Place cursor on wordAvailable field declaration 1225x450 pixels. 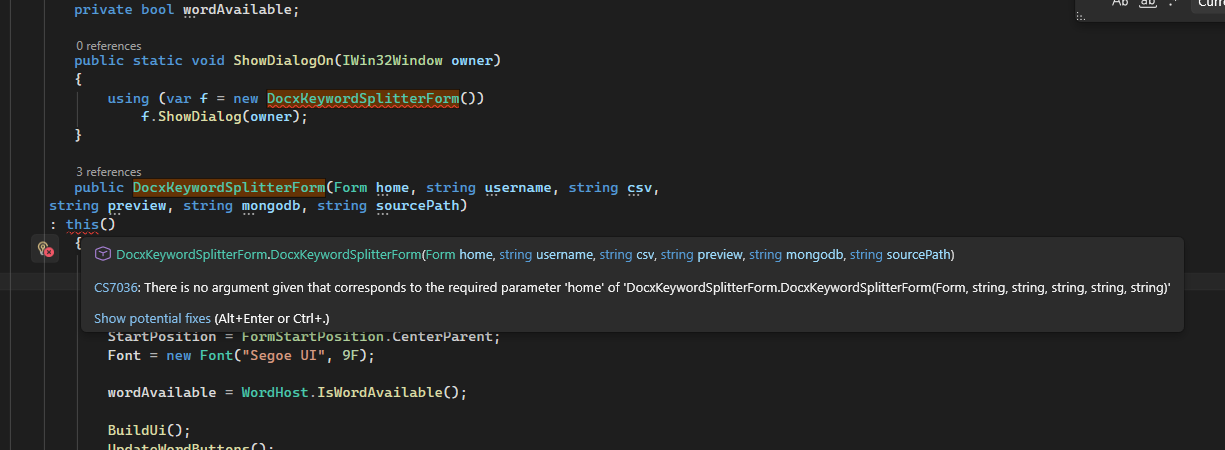pyautogui.click(x=238, y=10)
